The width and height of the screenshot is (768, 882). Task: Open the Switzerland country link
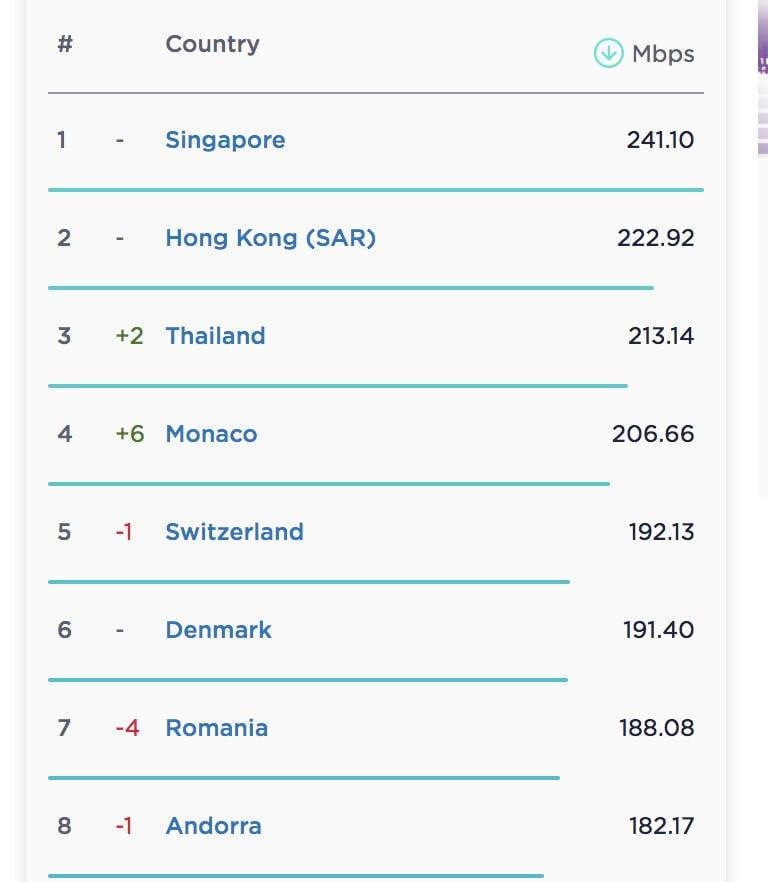pos(234,532)
